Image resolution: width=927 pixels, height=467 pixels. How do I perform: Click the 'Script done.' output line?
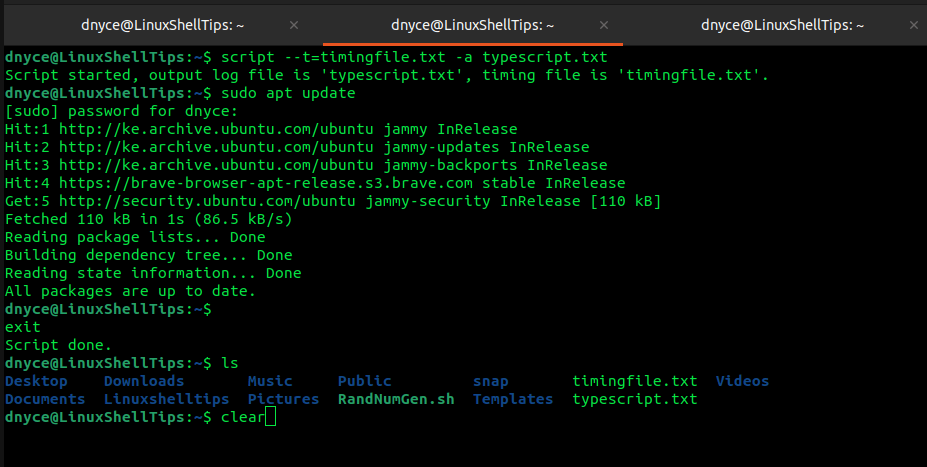coord(59,345)
